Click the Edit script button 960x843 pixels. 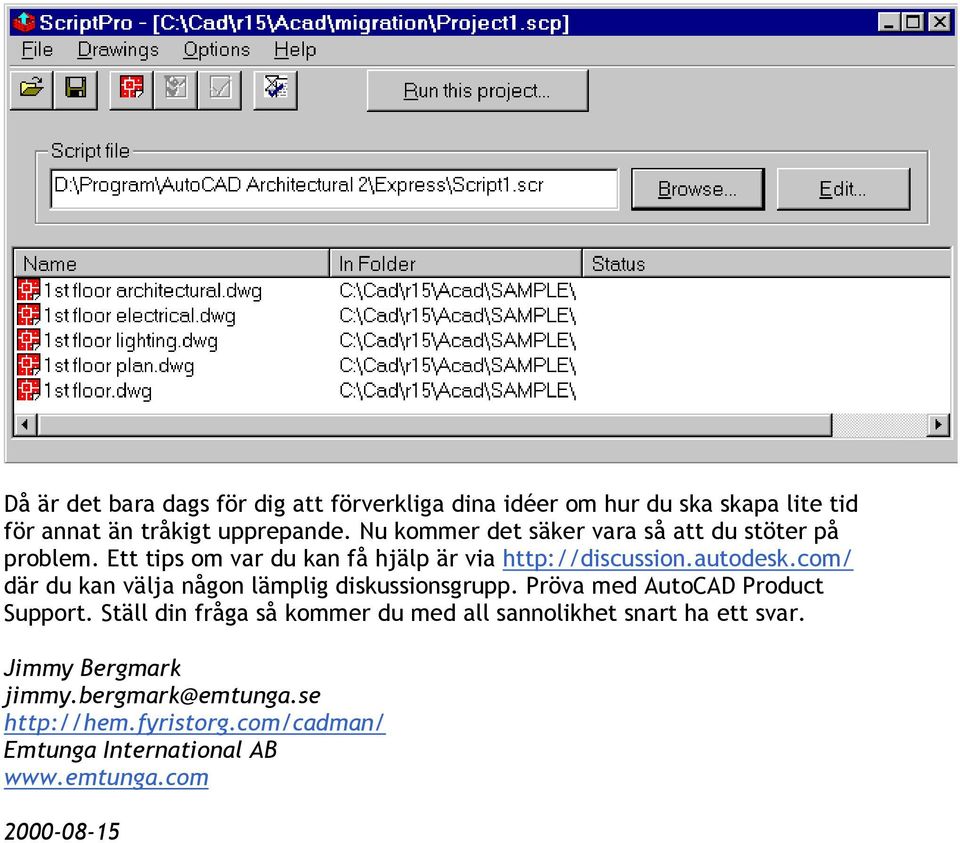[x=843, y=189]
